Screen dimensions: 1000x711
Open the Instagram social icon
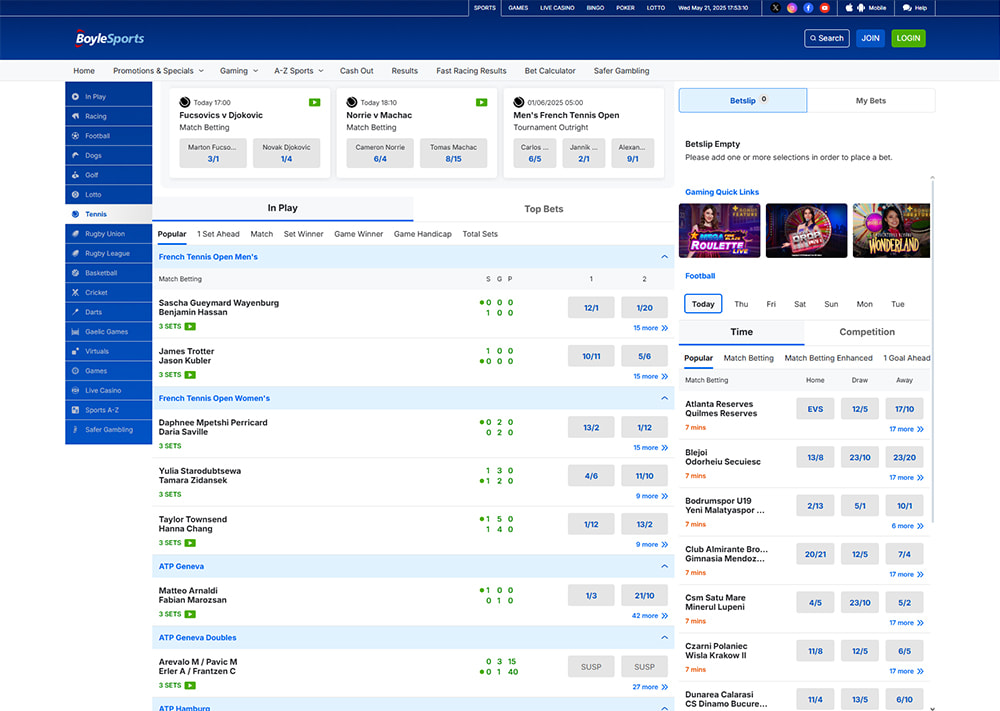click(791, 8)
